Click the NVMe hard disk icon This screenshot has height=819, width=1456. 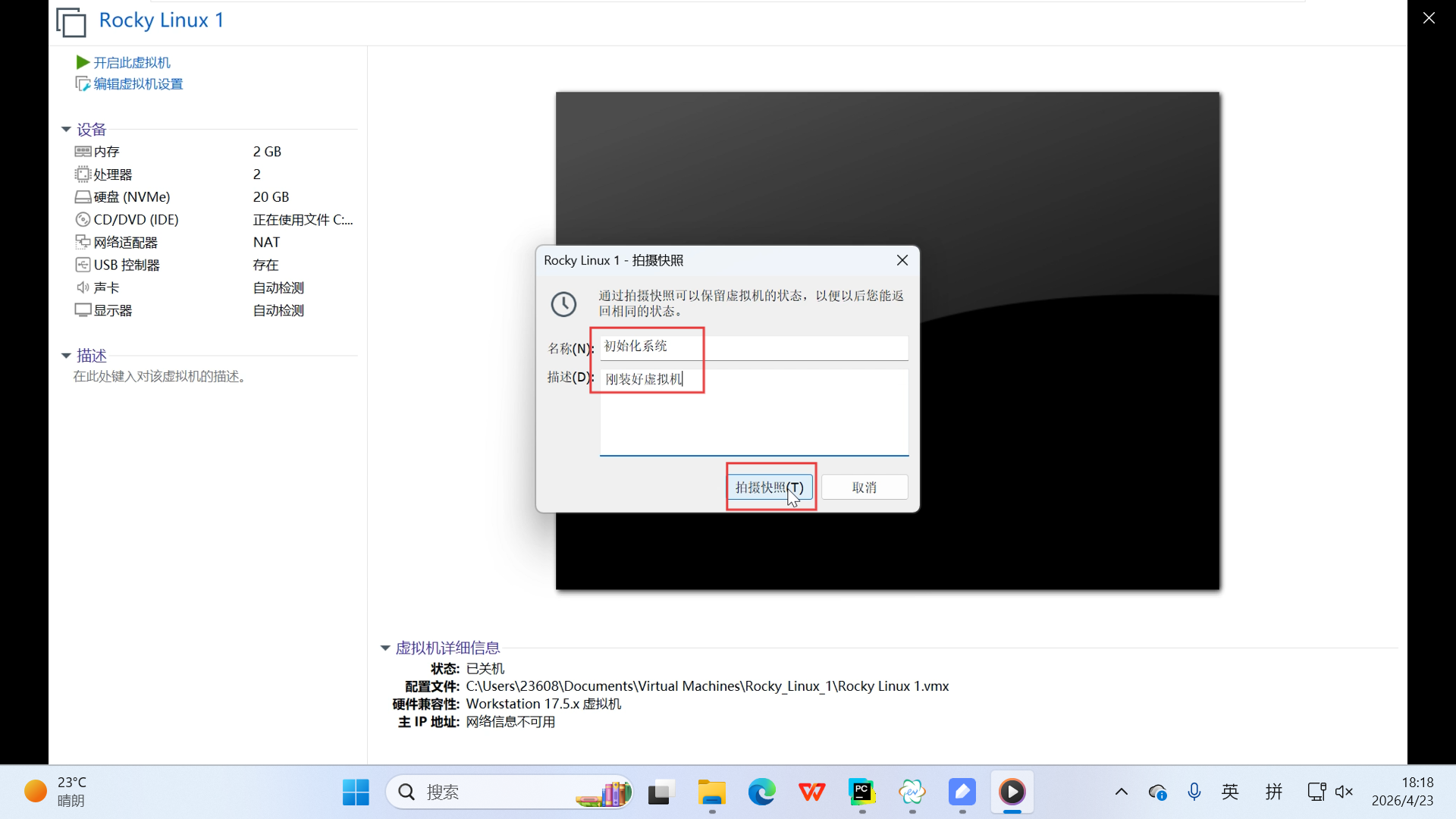[x=83, y=197]
